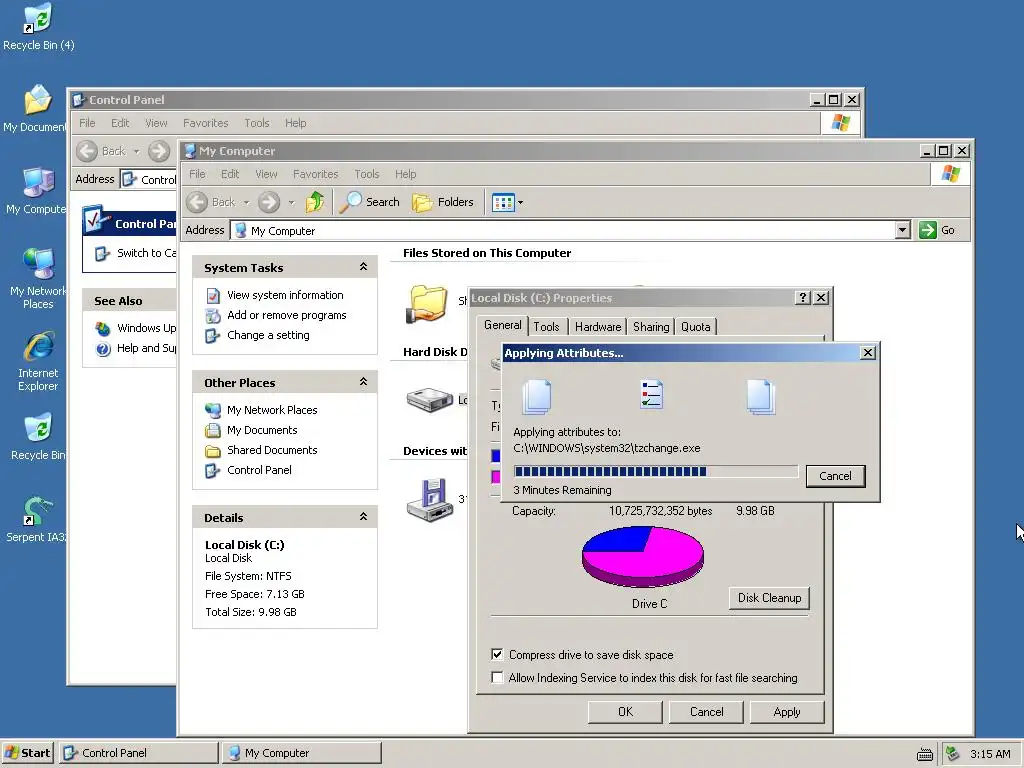Click the green Go arrow button
This screenshot has height=768, width=1024.
[x=927, y=230]
